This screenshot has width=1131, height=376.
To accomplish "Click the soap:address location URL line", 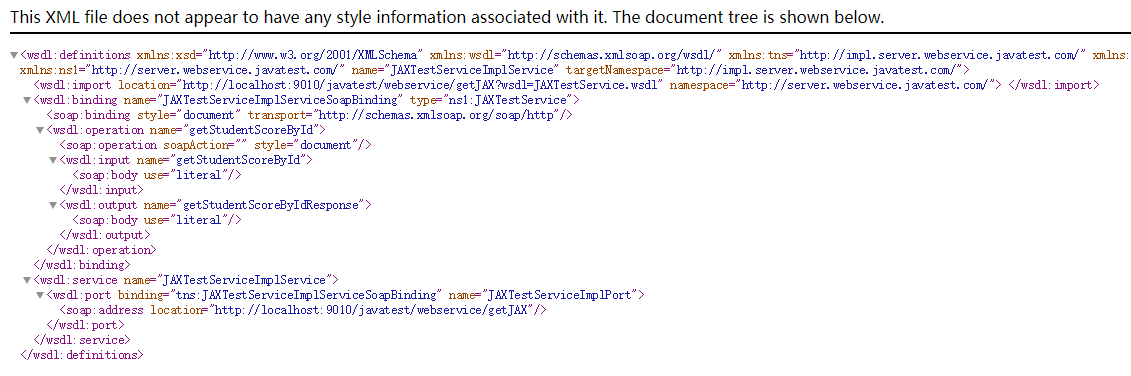I will pyautogui.click(x=303, y=310).
